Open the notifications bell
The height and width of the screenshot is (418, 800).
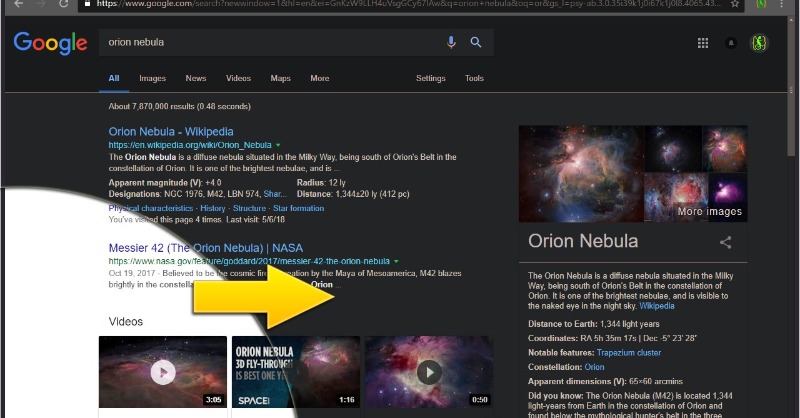coord(731,43)
